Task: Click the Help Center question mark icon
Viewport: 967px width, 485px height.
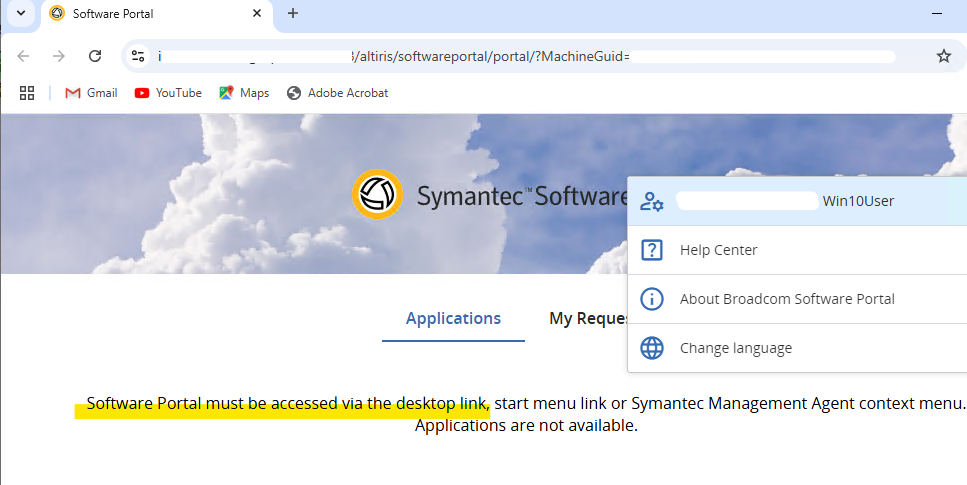Action: (652, 250)
